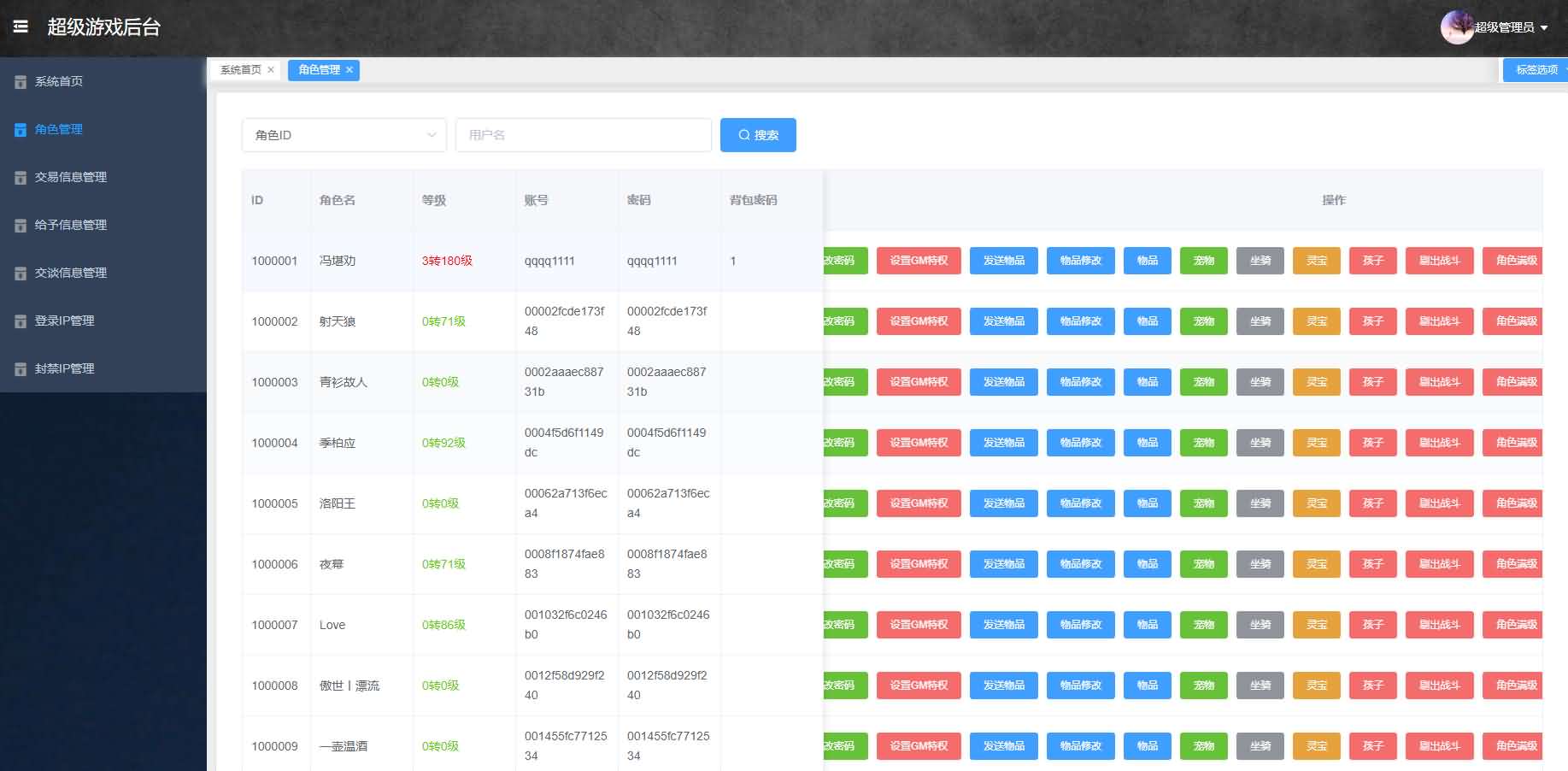
Task: Switch to the 系统首页 tab
Action: [240, 70]
